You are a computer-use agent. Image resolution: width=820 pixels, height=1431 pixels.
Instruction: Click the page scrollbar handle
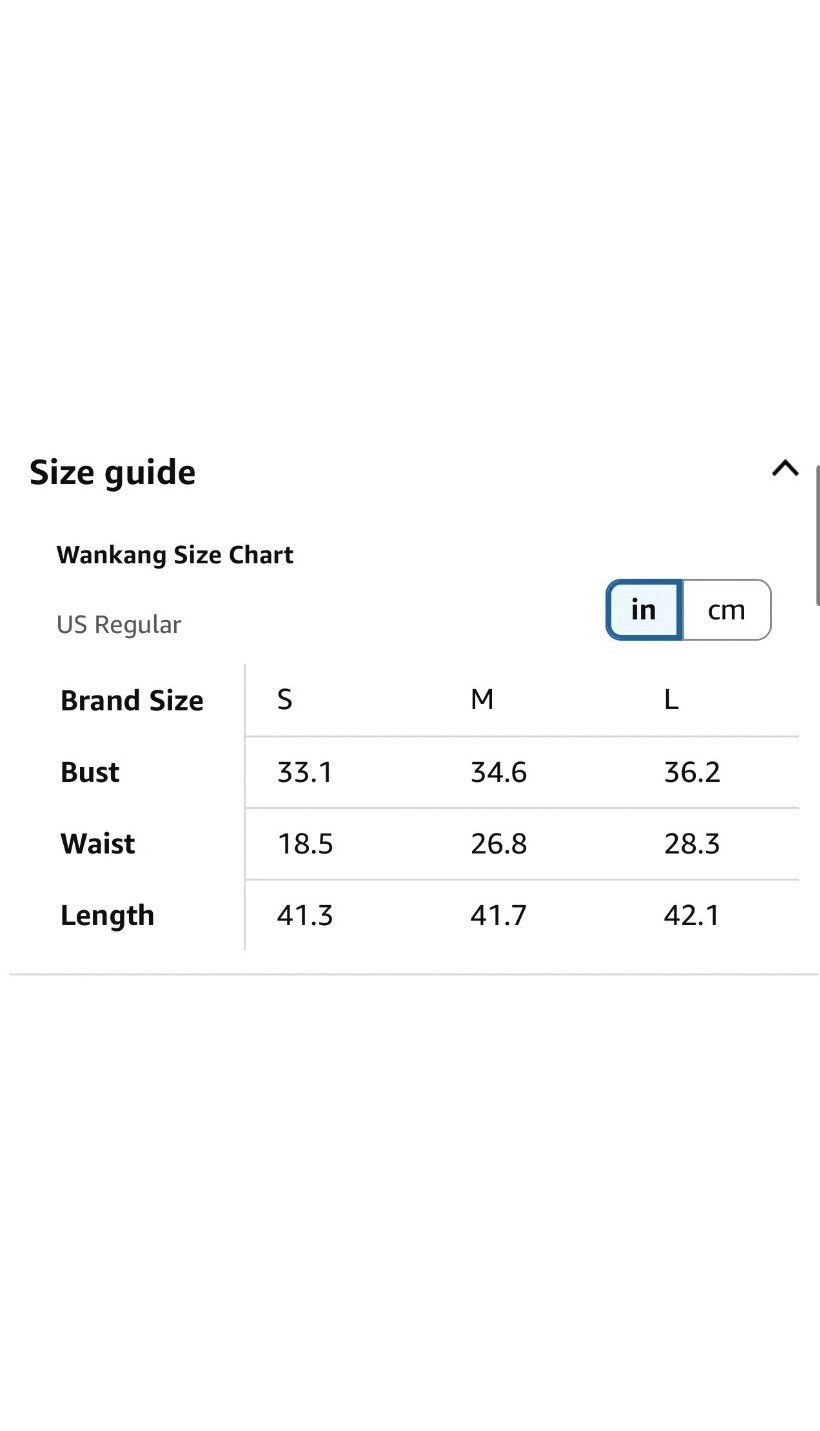[818, 541]
